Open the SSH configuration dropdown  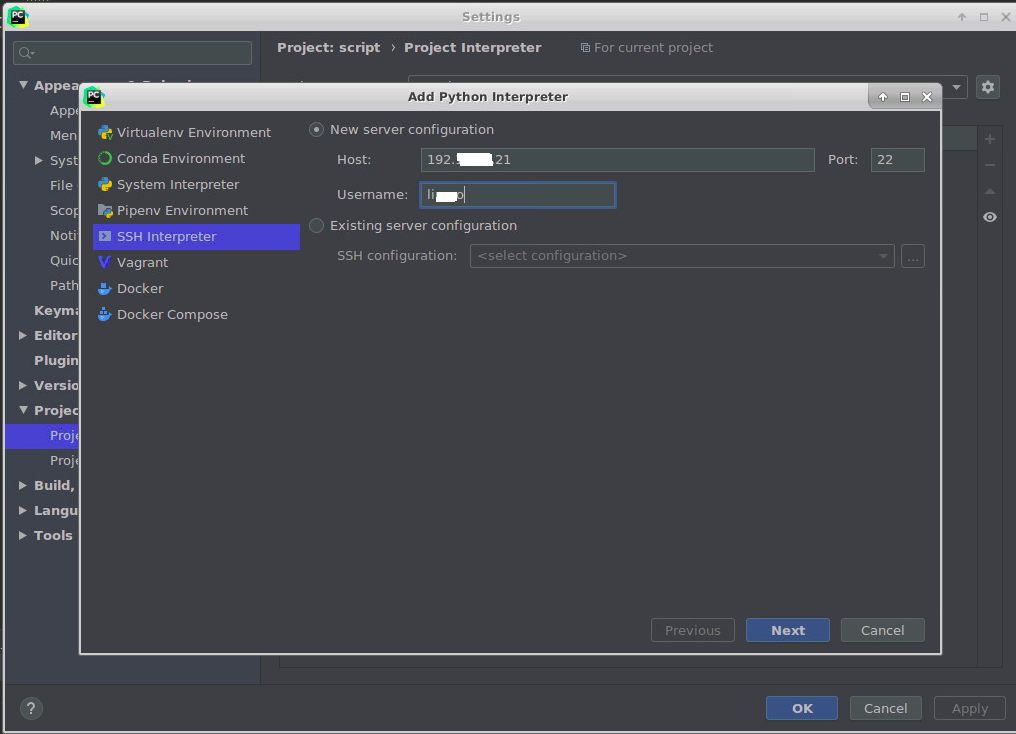point(682,256)
